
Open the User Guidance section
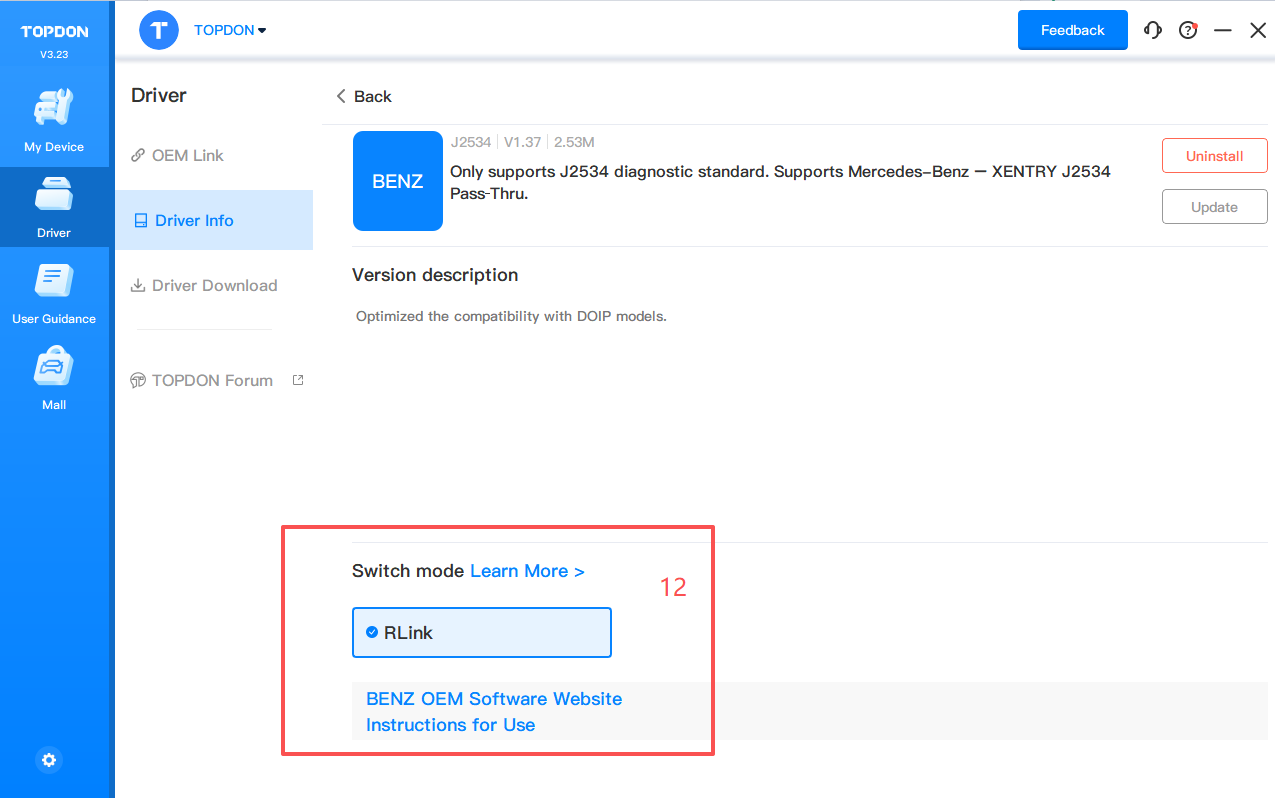coord(54,292)
